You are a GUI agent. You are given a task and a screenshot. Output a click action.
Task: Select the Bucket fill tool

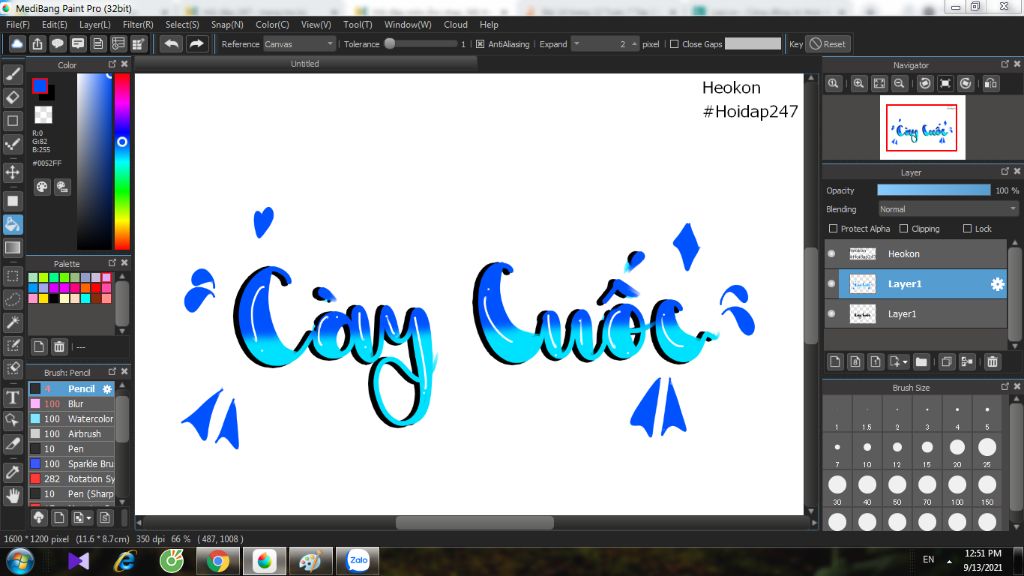[x=12, y=225]
